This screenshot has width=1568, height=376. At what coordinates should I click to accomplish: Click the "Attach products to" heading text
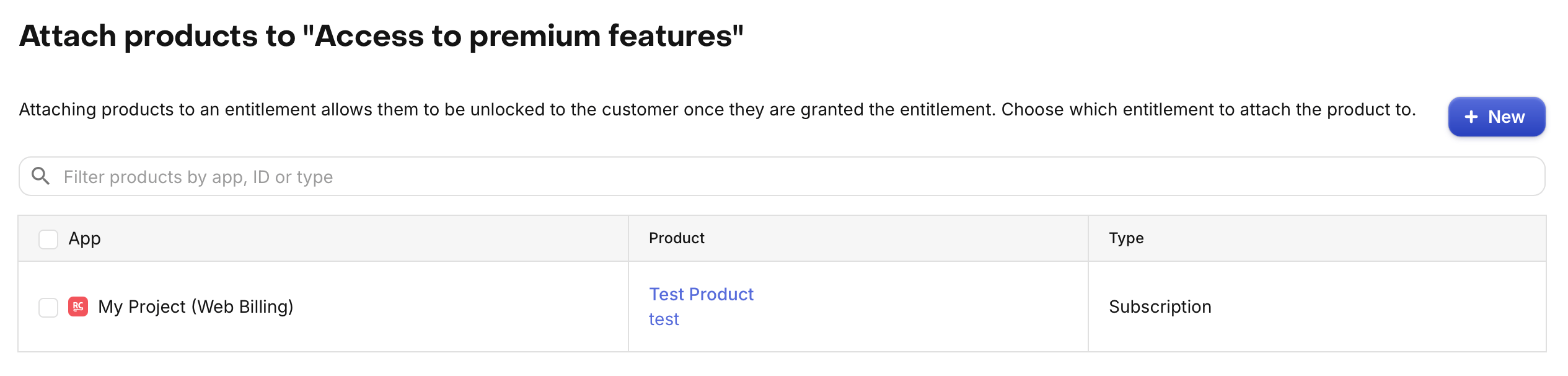(x=157, y=36)
